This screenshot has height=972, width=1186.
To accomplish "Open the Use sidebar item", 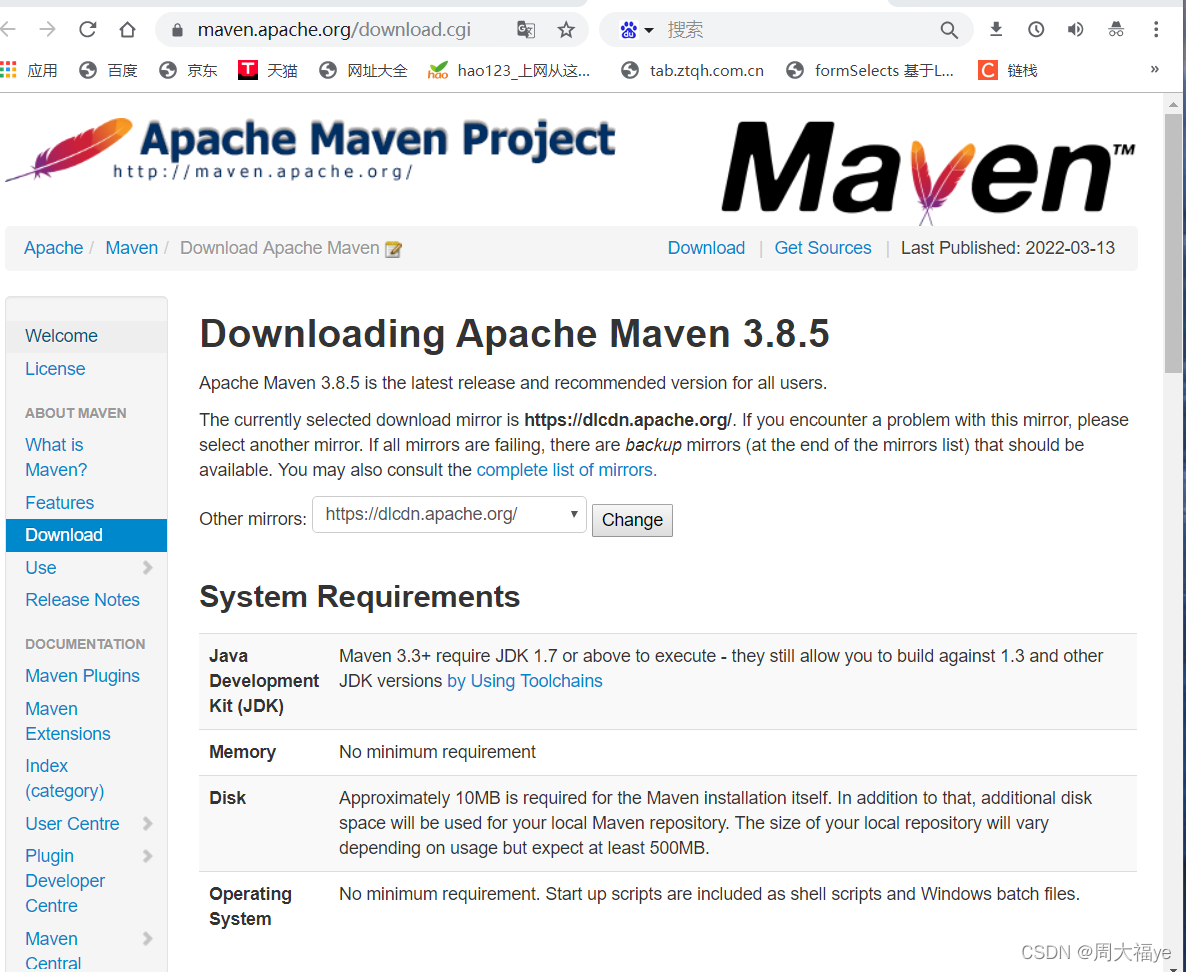I will (x=41, y=568).
